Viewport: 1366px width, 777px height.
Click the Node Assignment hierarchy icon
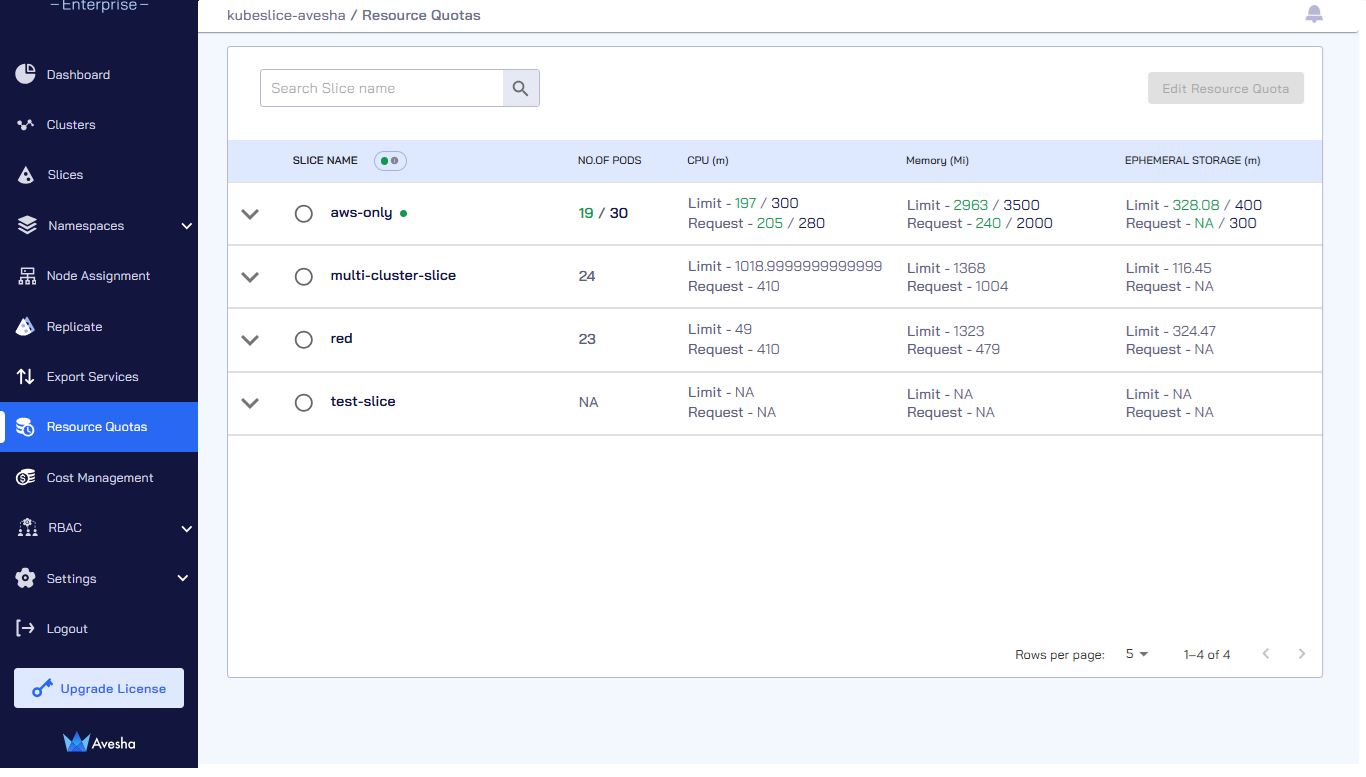tap(27, 276)
